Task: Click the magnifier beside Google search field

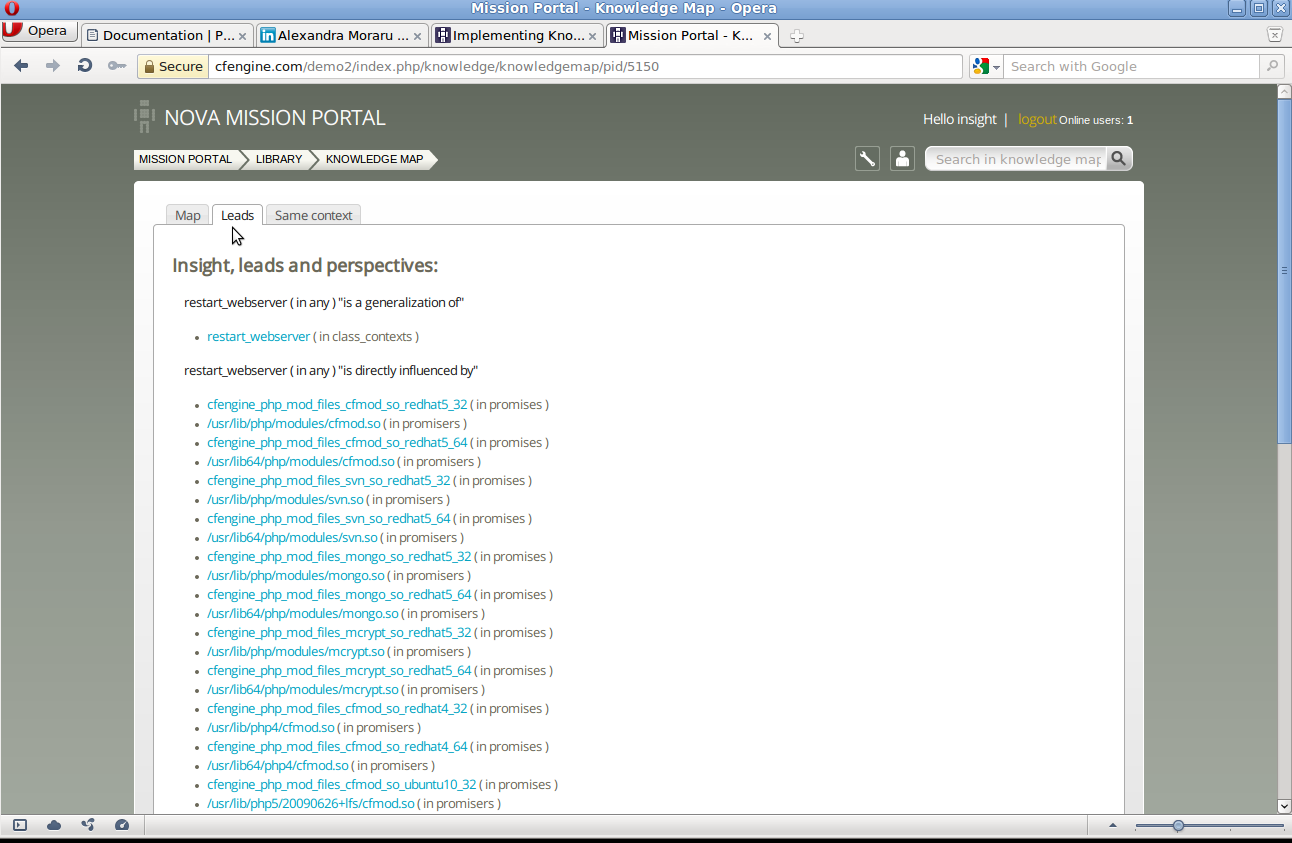Action: 1272,66
